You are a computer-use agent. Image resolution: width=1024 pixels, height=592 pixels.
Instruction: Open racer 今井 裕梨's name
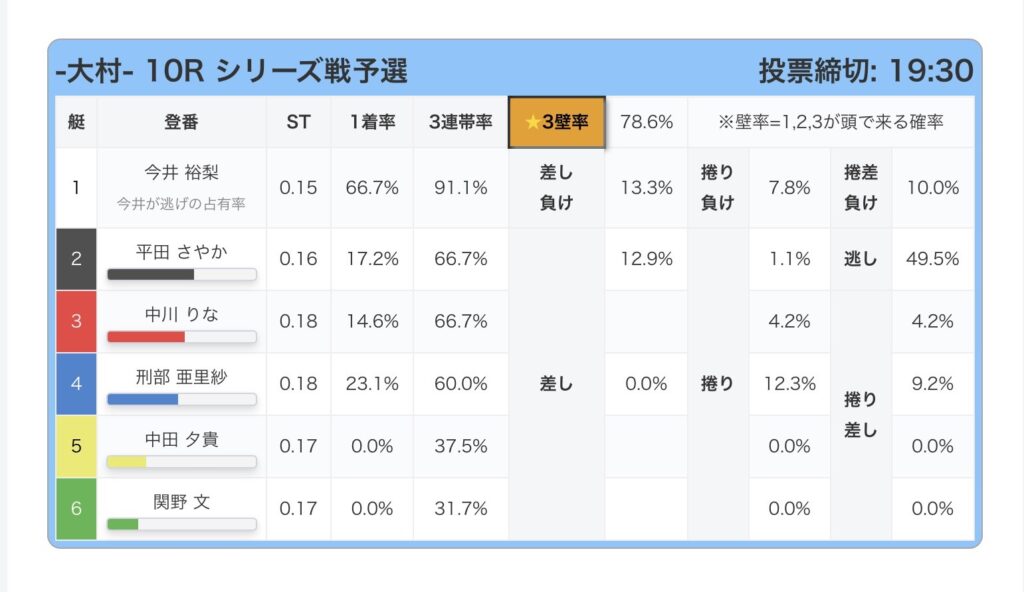(181, 173)
